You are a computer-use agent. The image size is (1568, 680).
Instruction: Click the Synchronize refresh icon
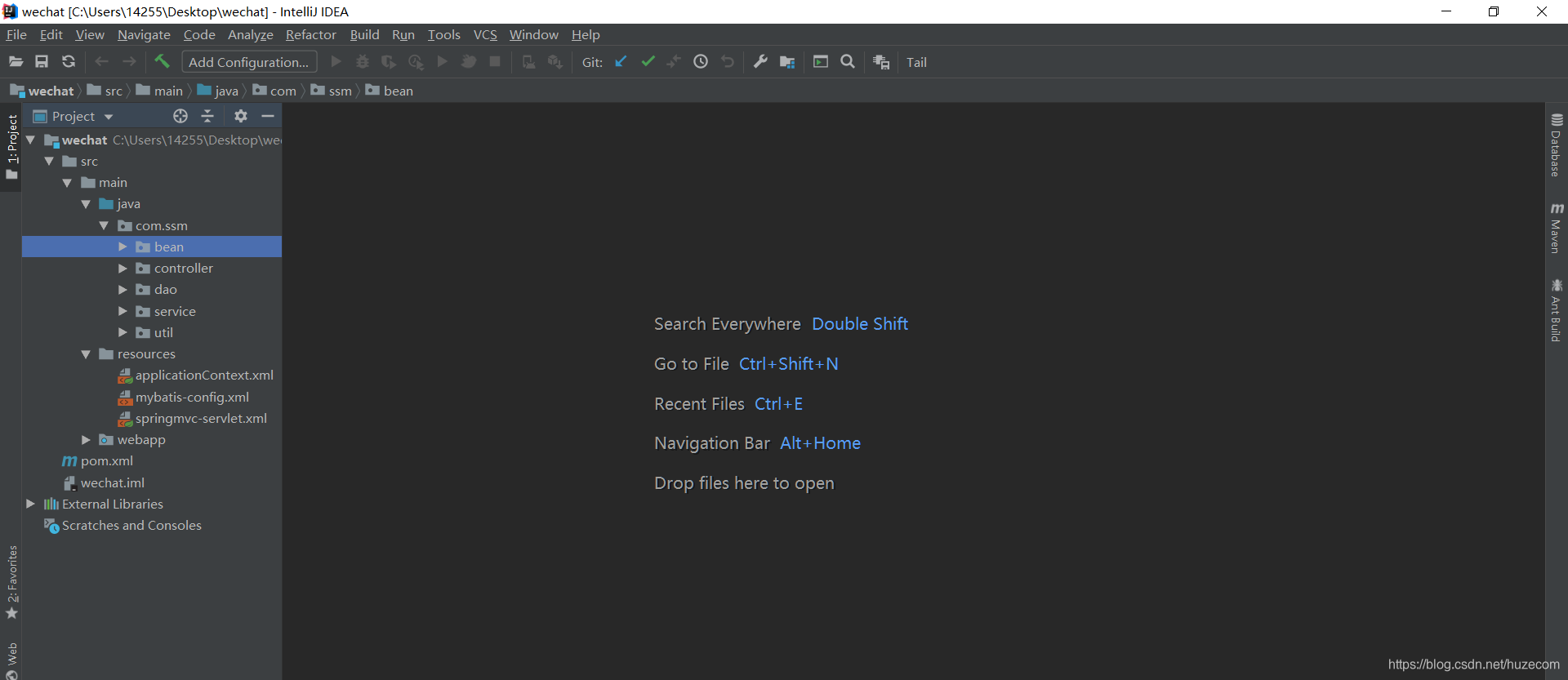[69, 62]
